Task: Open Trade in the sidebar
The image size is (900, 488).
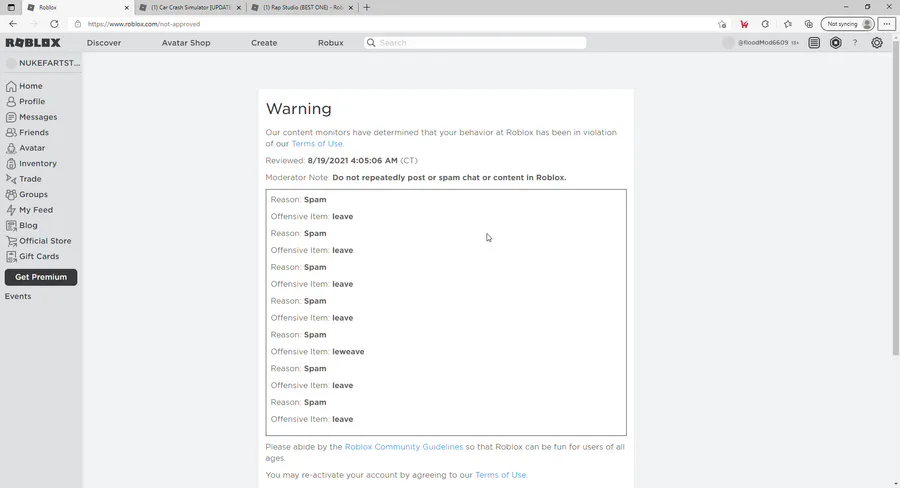Action: [x=24, y=179]
